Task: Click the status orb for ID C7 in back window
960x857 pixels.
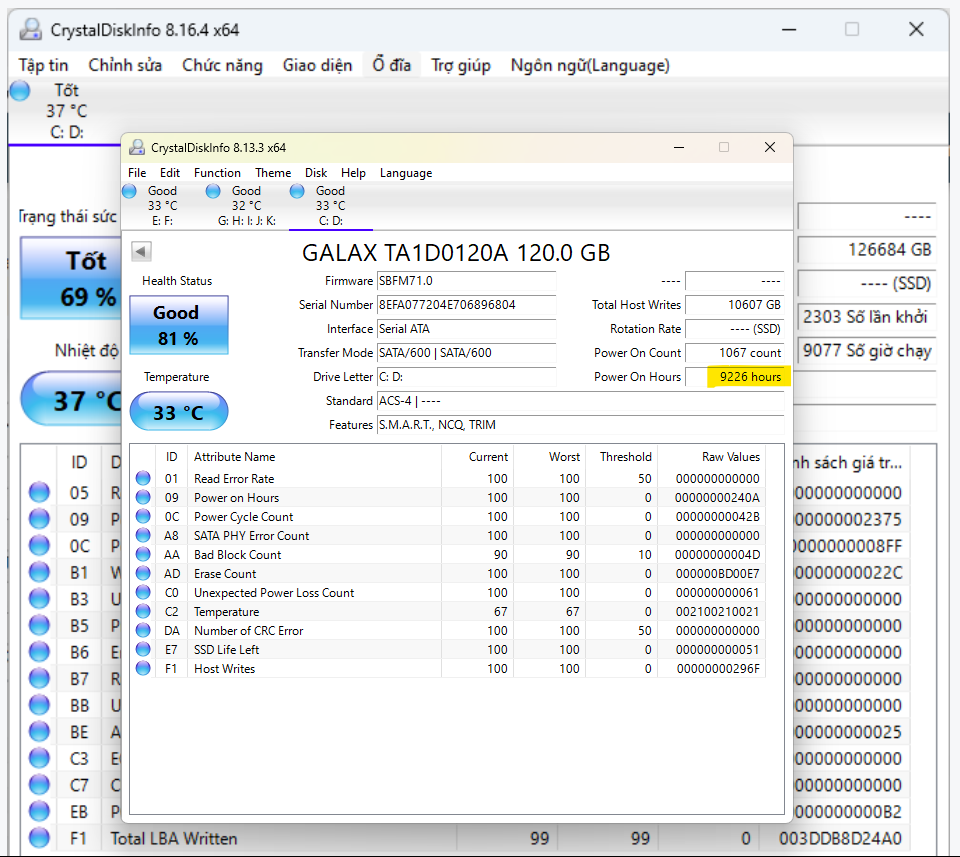Action: pos(39,785)
